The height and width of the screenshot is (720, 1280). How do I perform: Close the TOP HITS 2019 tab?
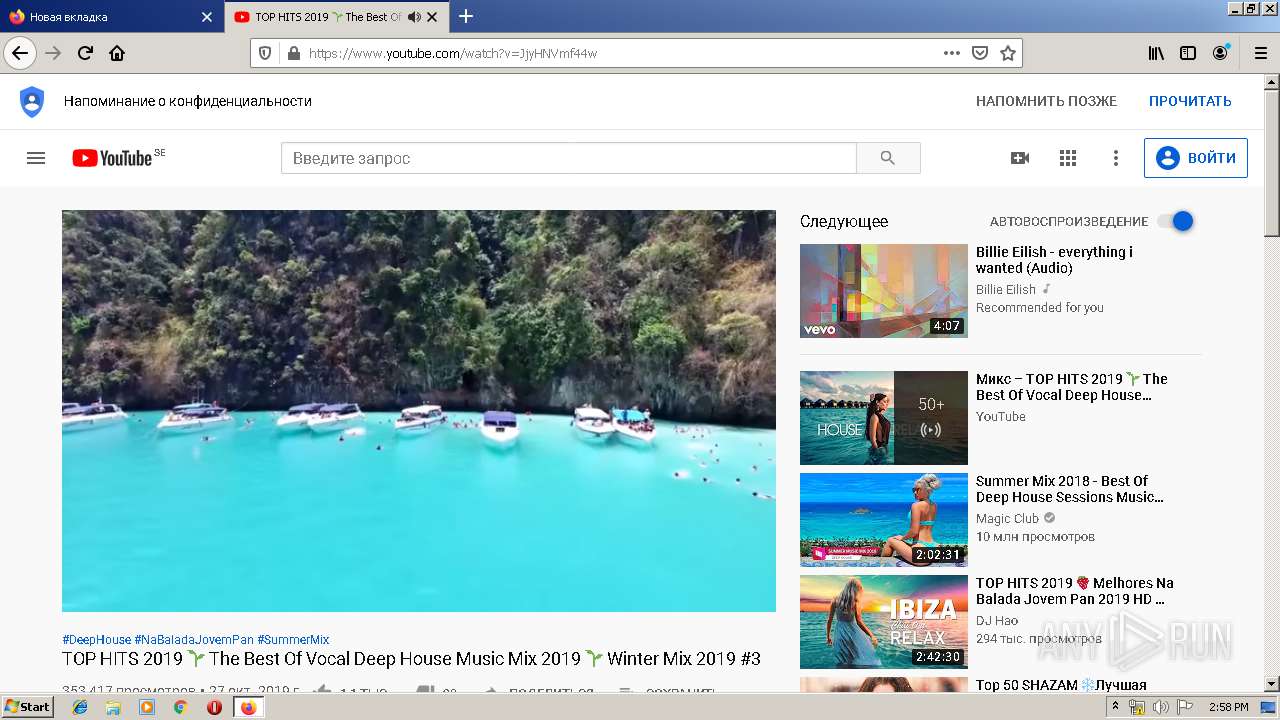coord(432,17)
